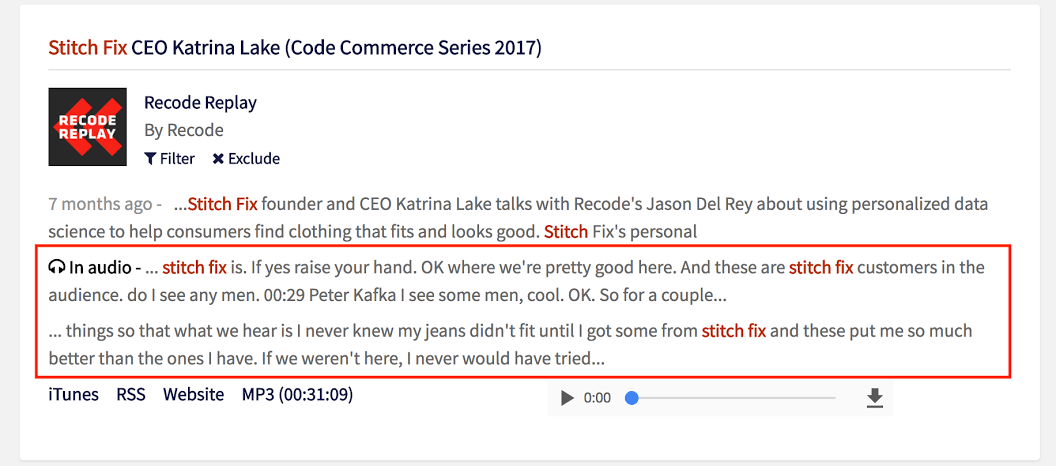Viewport: 1056px width, 466px height.
Task: Click the Recode Replay podcast artwork
Action: pyautogui.click(x=88, y=127)
